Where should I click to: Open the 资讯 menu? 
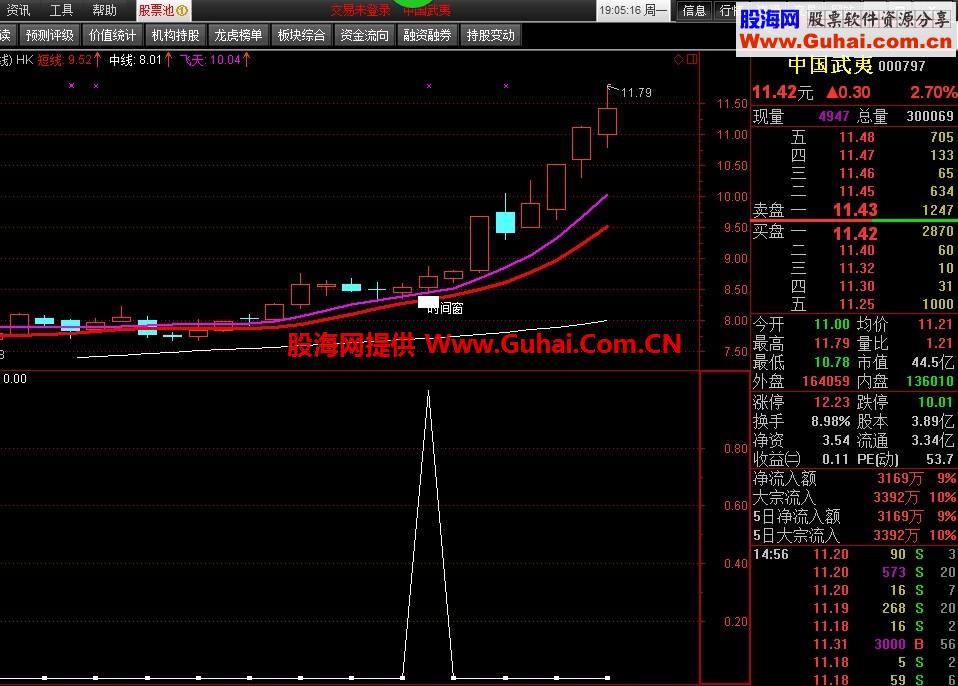pyautogui.click(x=18, y=10)
